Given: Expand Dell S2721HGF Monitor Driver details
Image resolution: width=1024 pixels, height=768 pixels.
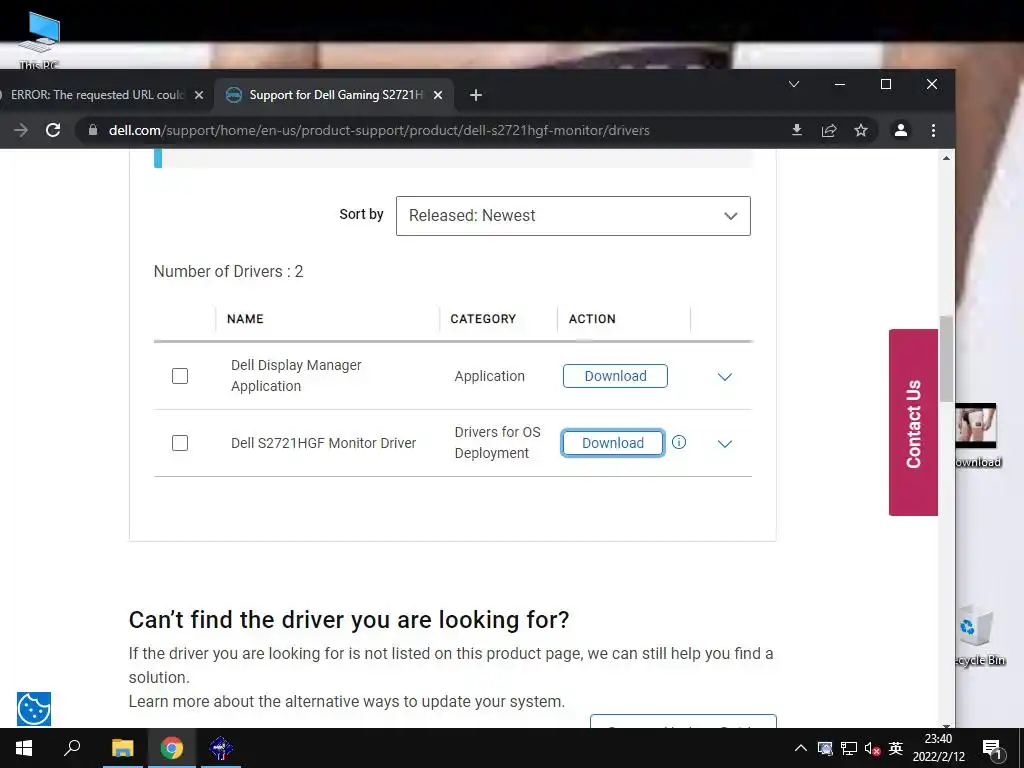Looking at the screenshot, I should [725, 444].
